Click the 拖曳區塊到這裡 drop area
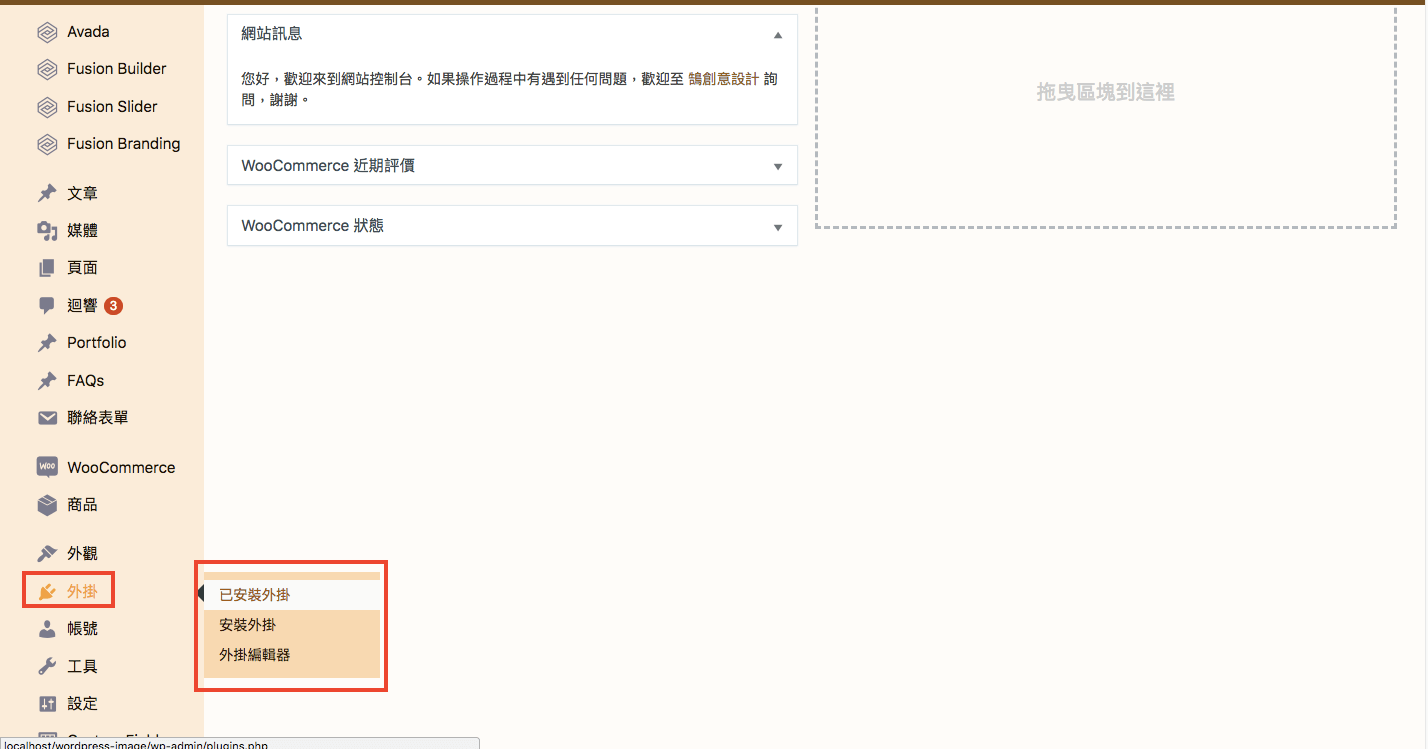 coord(1106,115)
